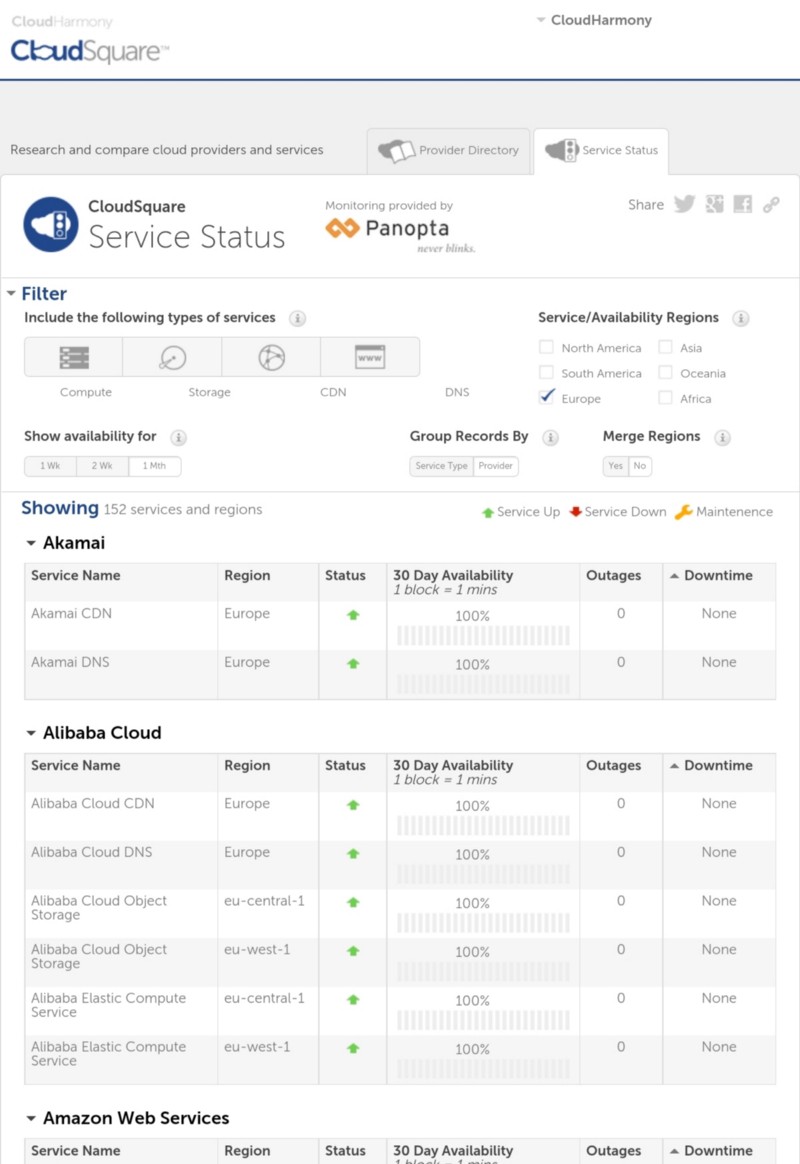800x1164 pixels.
Task: Select the DNS service type icon
Action: 370,357
